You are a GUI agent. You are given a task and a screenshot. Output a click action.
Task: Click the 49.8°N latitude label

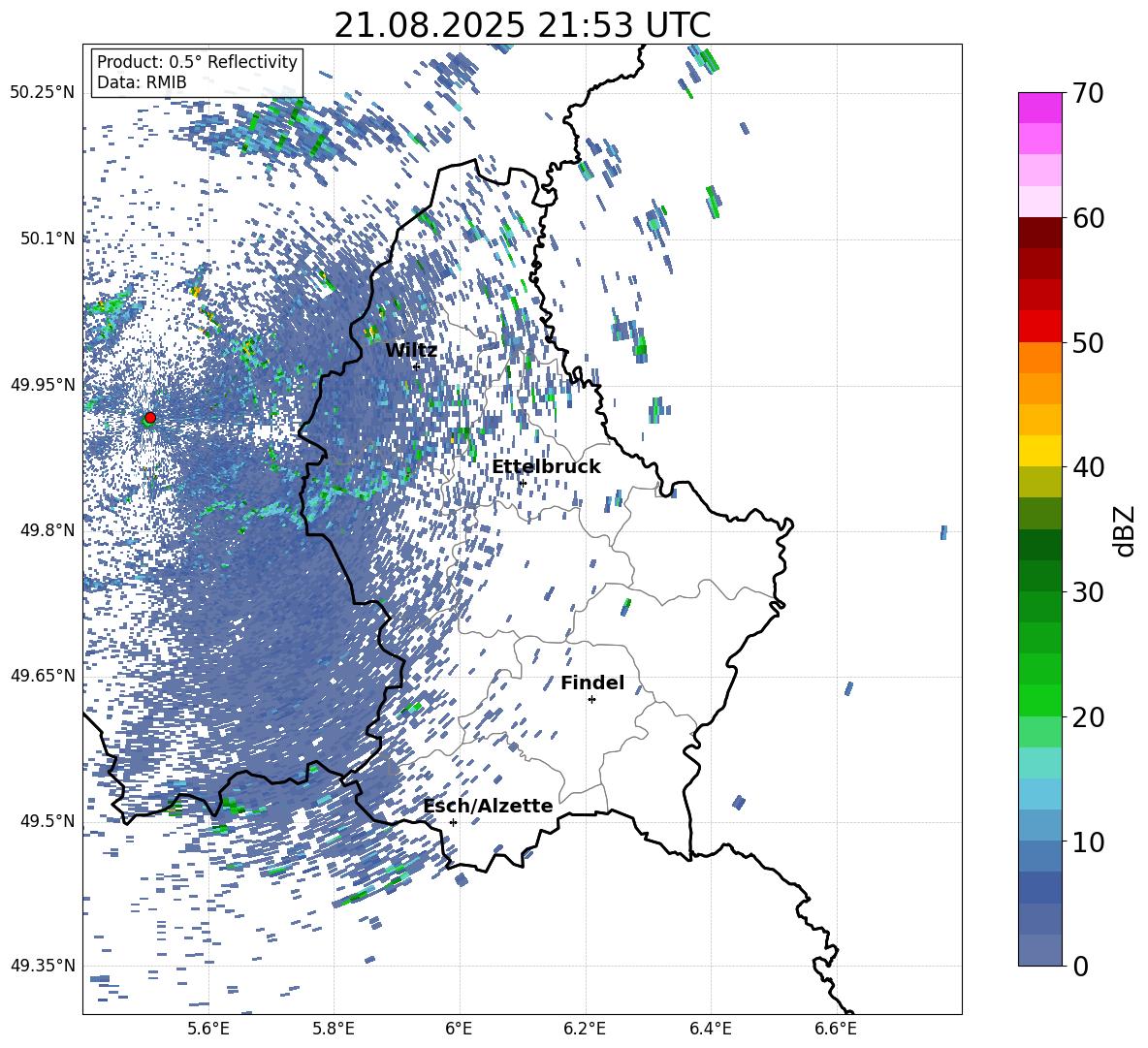[48, 530]
